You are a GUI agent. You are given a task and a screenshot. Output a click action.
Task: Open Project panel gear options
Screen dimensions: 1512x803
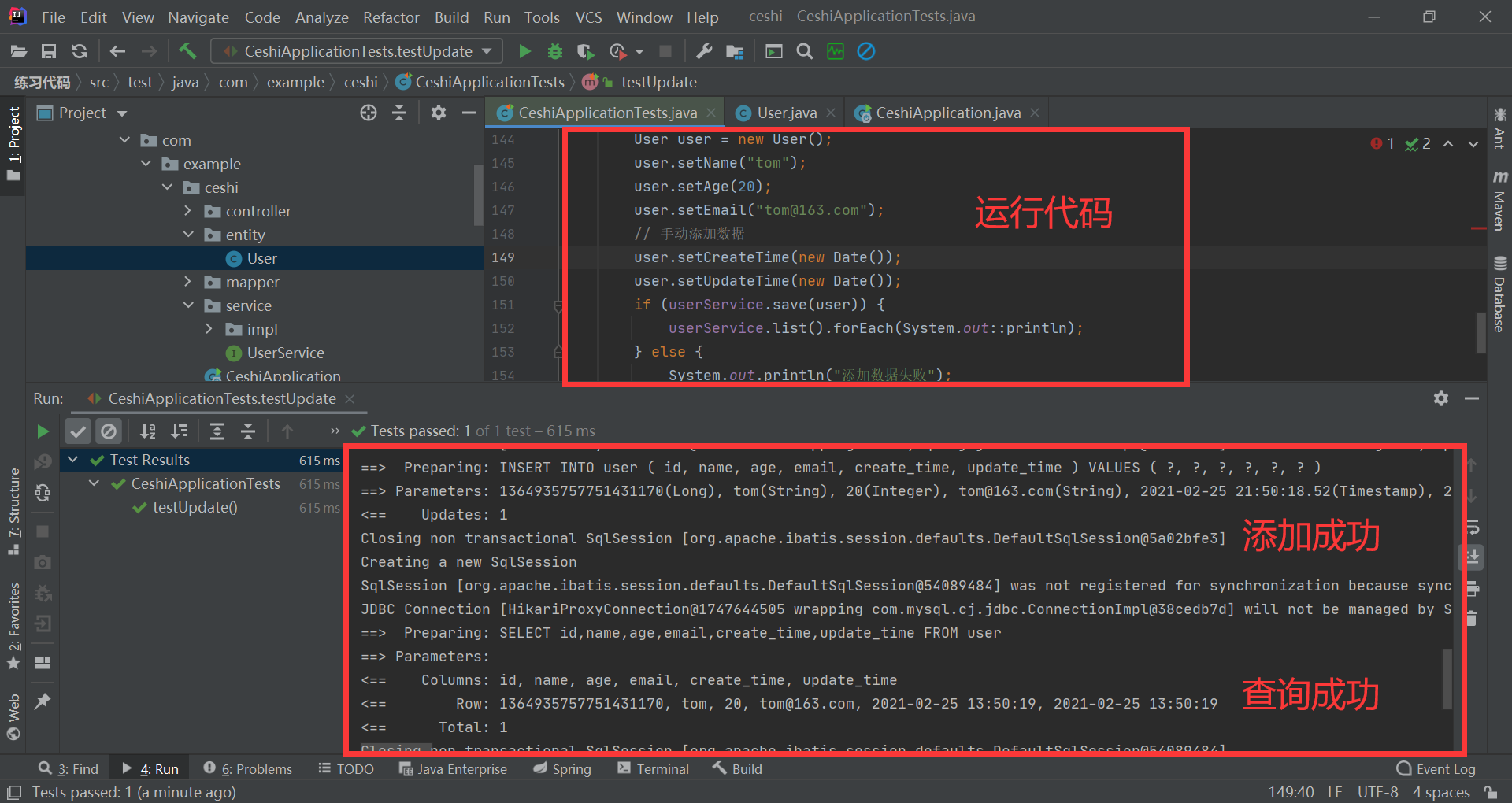click(439, 113)
